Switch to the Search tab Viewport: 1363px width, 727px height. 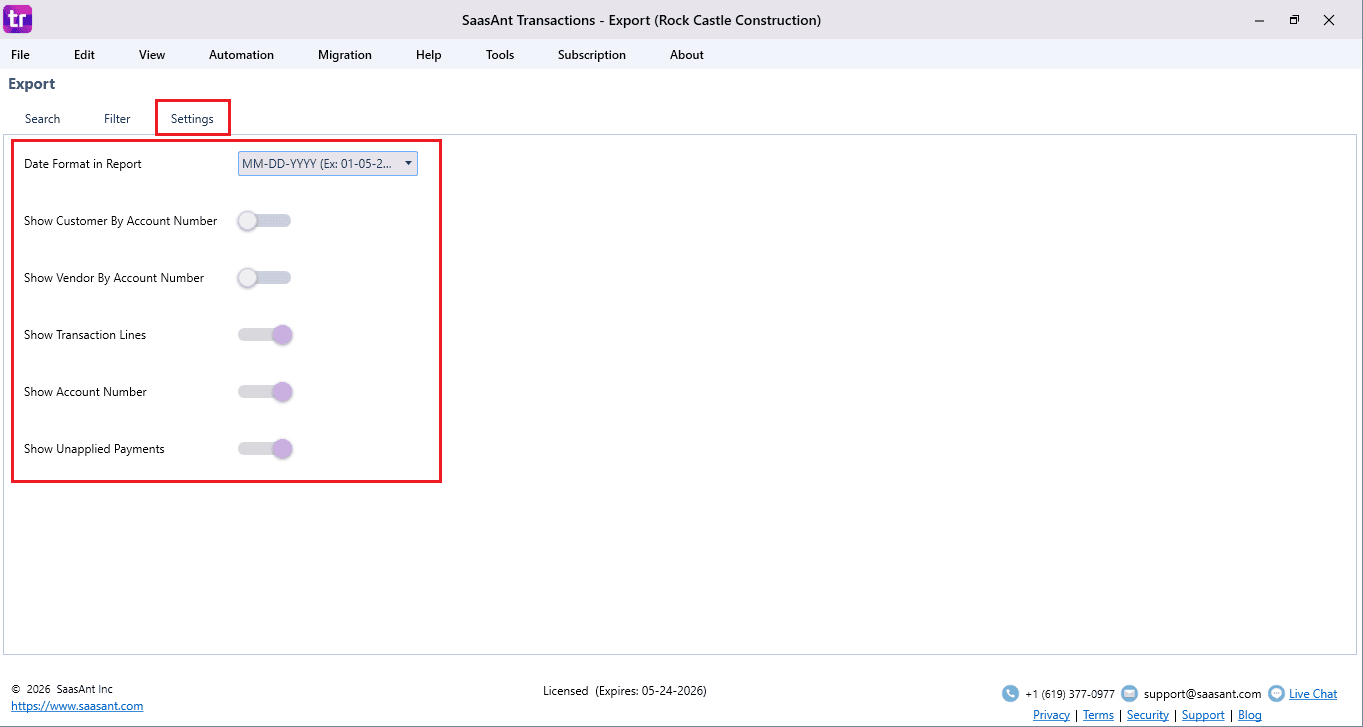(42, 118)
